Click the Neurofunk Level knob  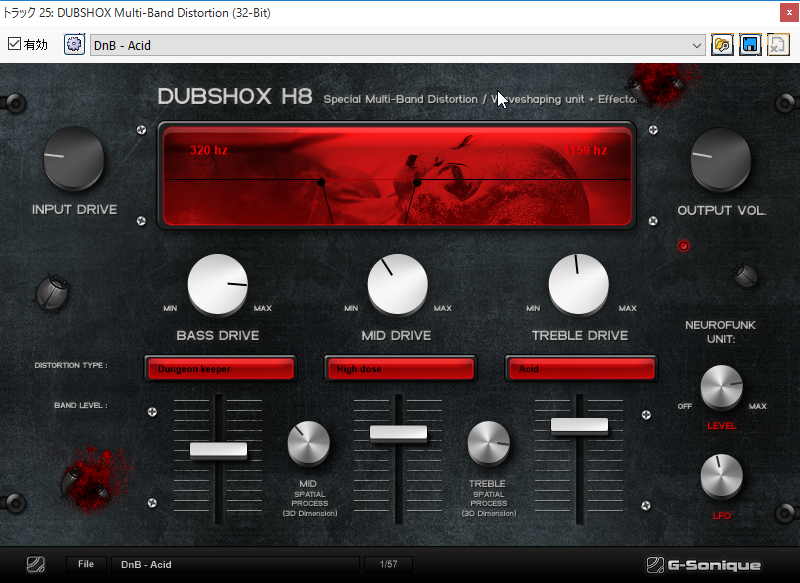pos(721,386)
